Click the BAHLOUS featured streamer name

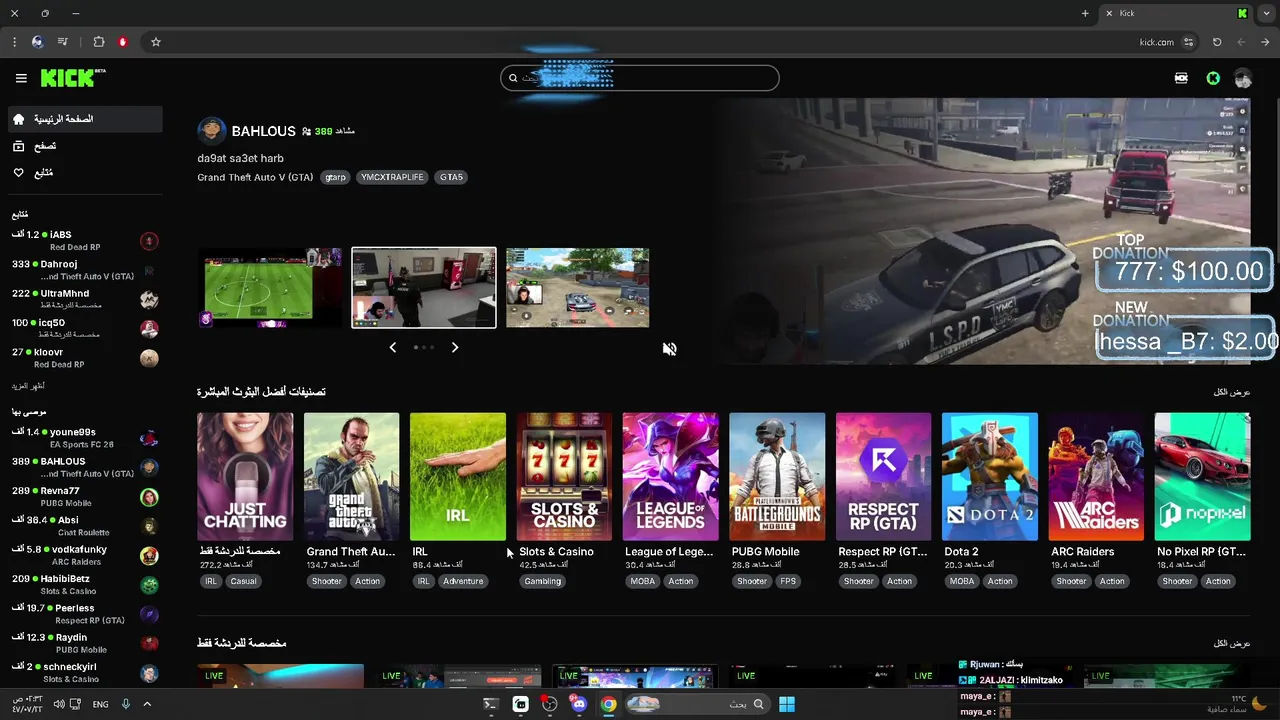click(263, 131)
